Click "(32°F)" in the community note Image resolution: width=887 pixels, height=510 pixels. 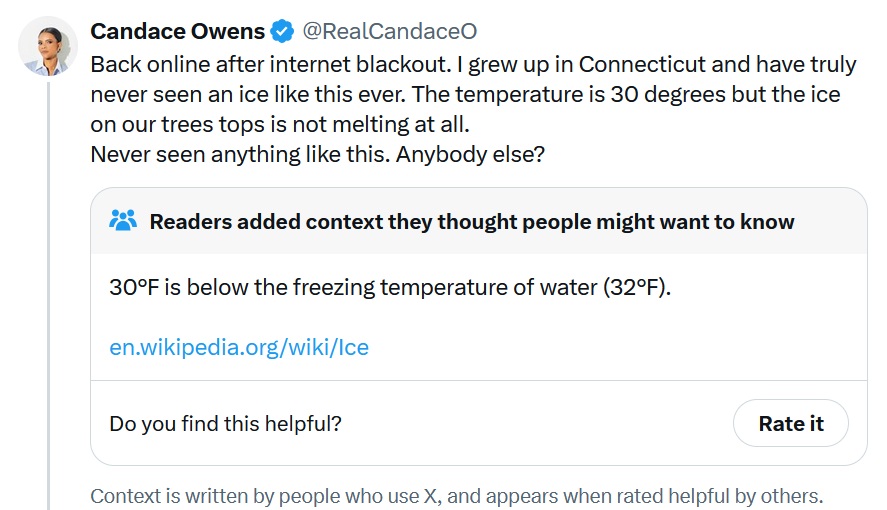[636, 287]
